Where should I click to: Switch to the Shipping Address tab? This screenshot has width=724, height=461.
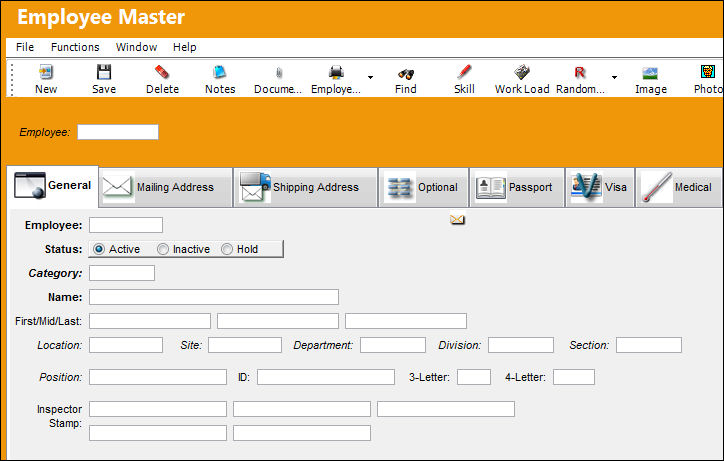306,188
